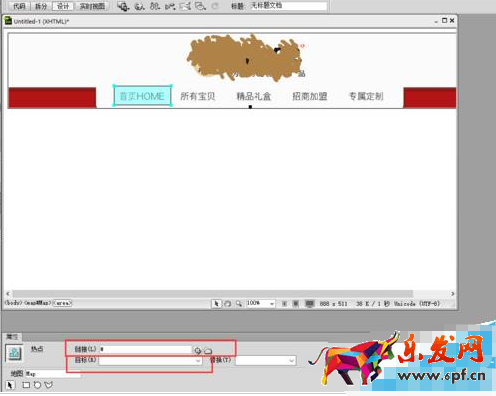Switch to 拆分 split view
Image resolution: width=496 pixels, height=396 pixels.
tap(41, 6)
